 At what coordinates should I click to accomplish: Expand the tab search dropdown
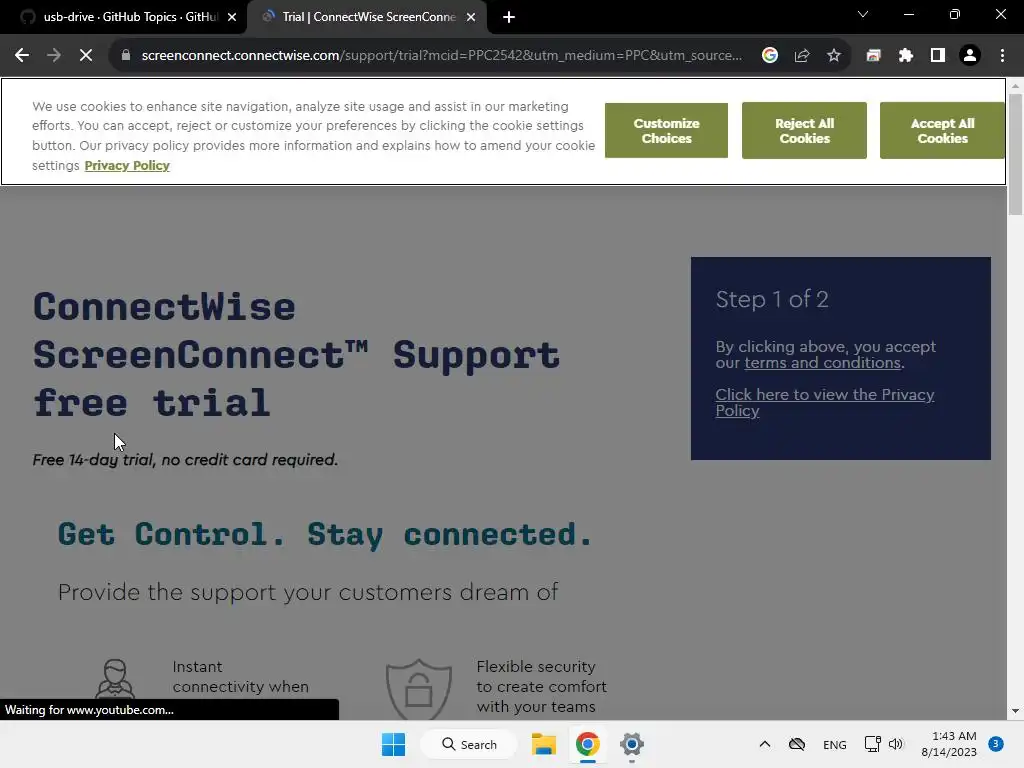click(x=863, y=14)
